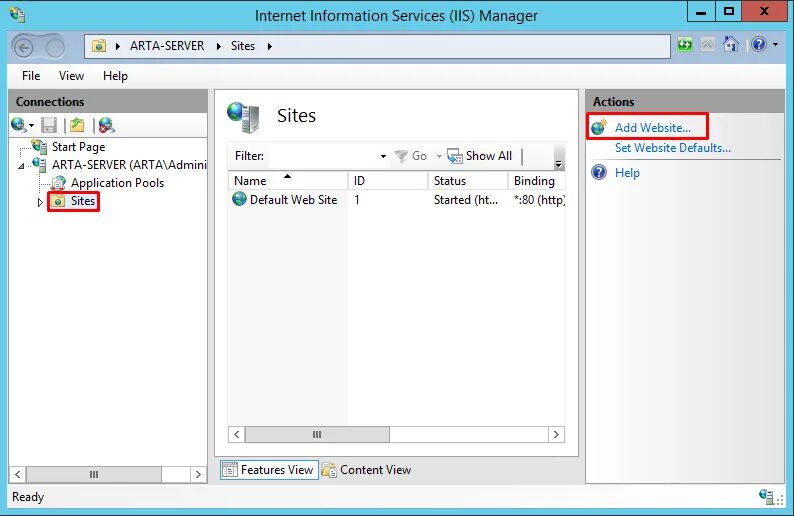Sort sites by the Binding column header
Screen dimensions: 794x516
tap(537, 181)
